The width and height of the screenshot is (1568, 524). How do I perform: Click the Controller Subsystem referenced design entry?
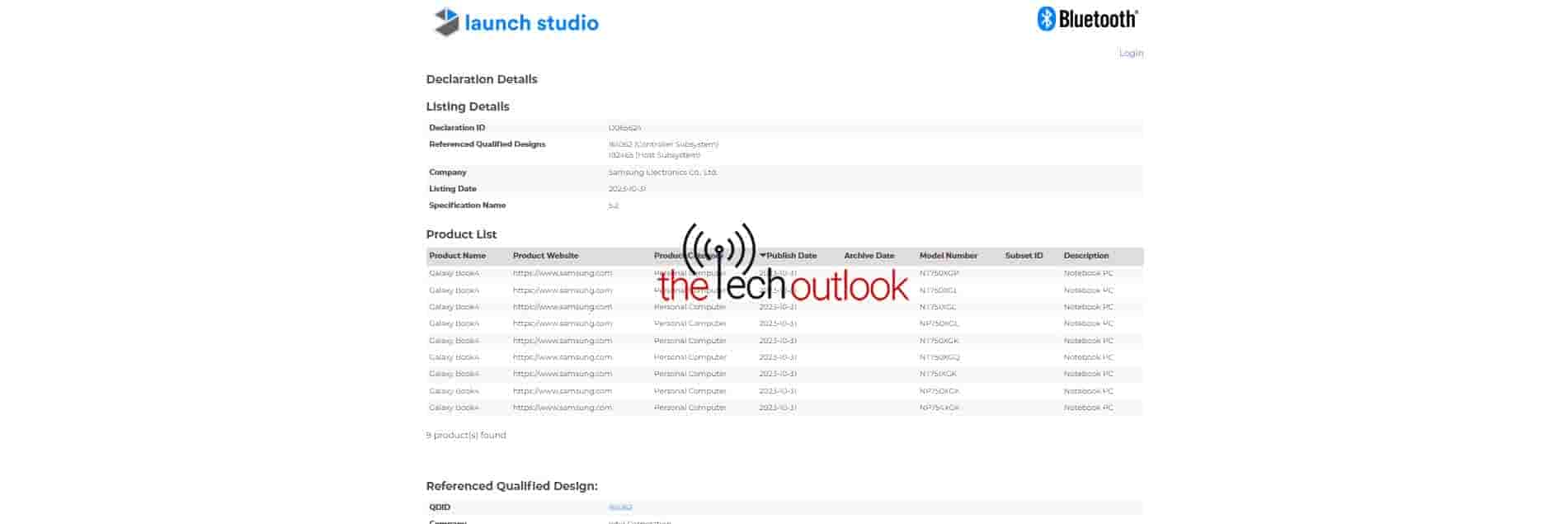pyautogui.click(x=663, y=144)
